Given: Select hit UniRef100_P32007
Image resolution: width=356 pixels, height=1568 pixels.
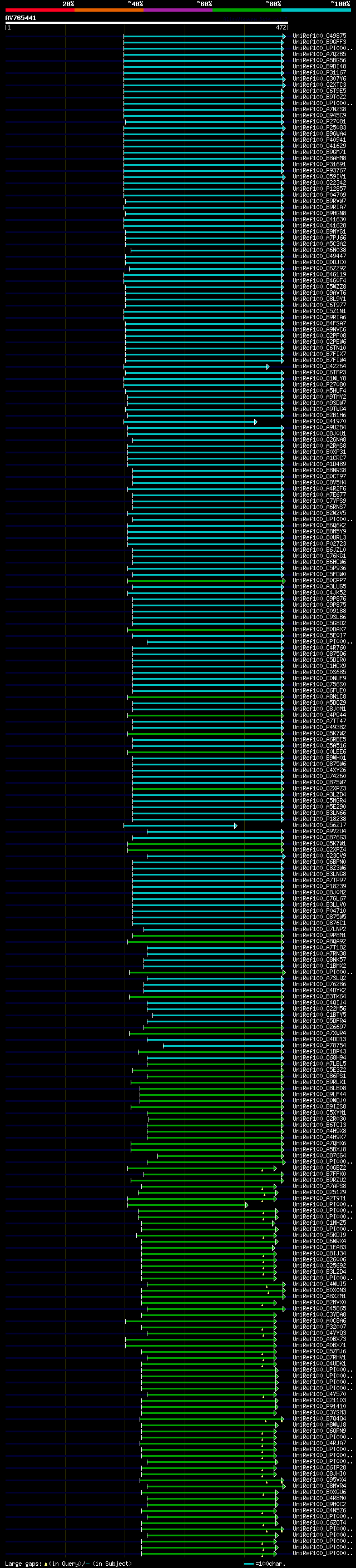Looking at the screenshot, I should 319,1327.
